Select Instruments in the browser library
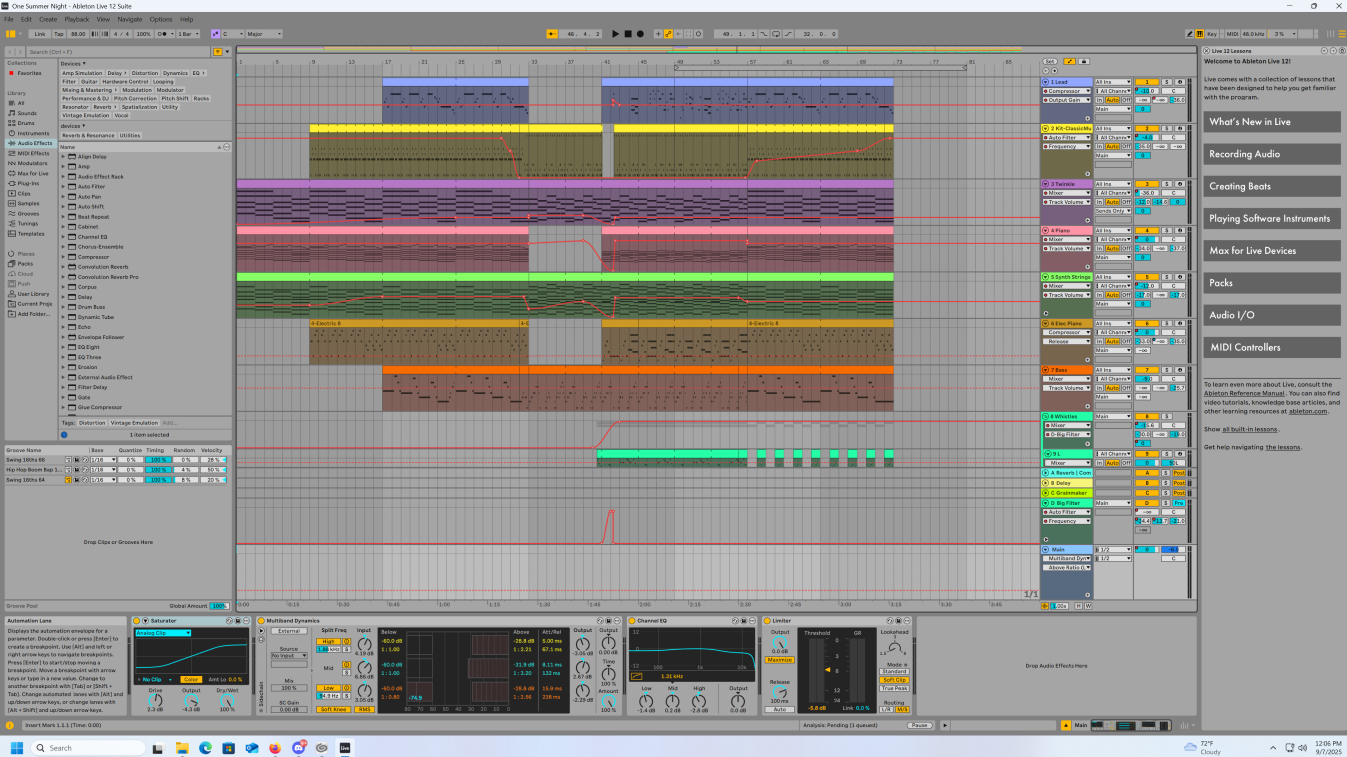This screenshot has height=757, width=1347. click(33, 133)
